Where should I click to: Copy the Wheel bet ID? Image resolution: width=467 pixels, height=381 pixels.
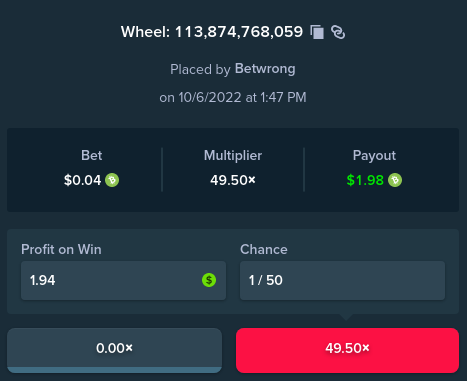click(317, 32)
